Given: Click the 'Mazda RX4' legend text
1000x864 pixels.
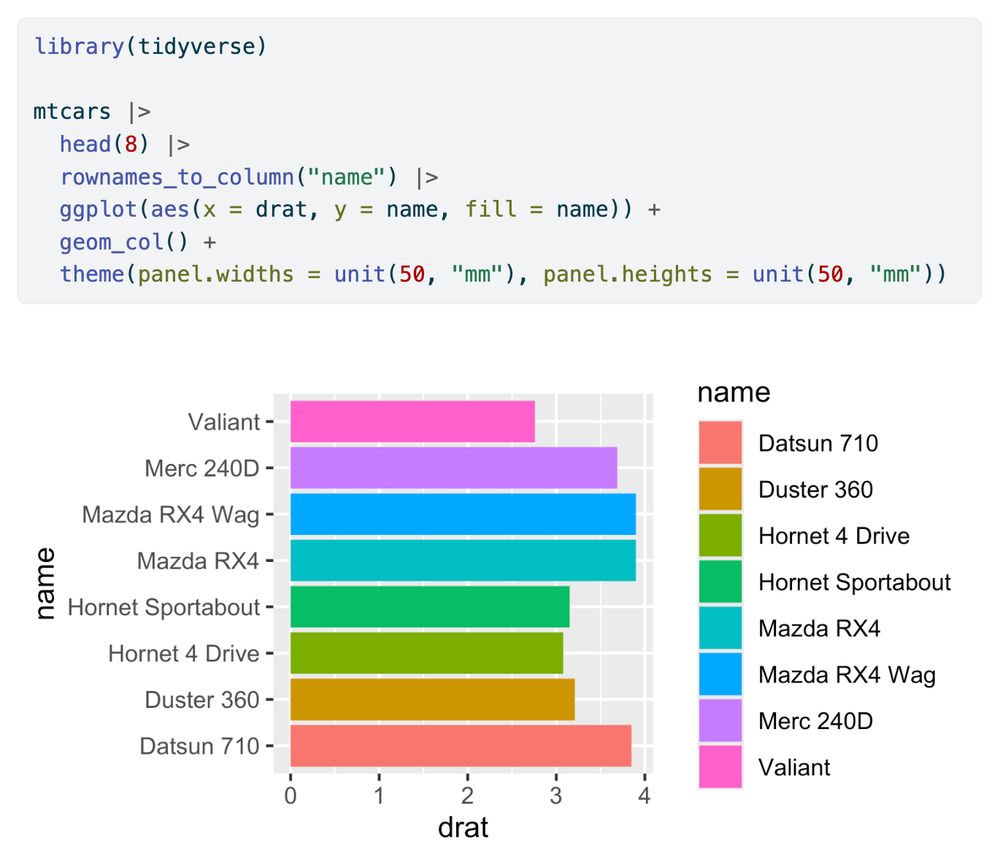Looking at the screenshot, I should (820, 629).
